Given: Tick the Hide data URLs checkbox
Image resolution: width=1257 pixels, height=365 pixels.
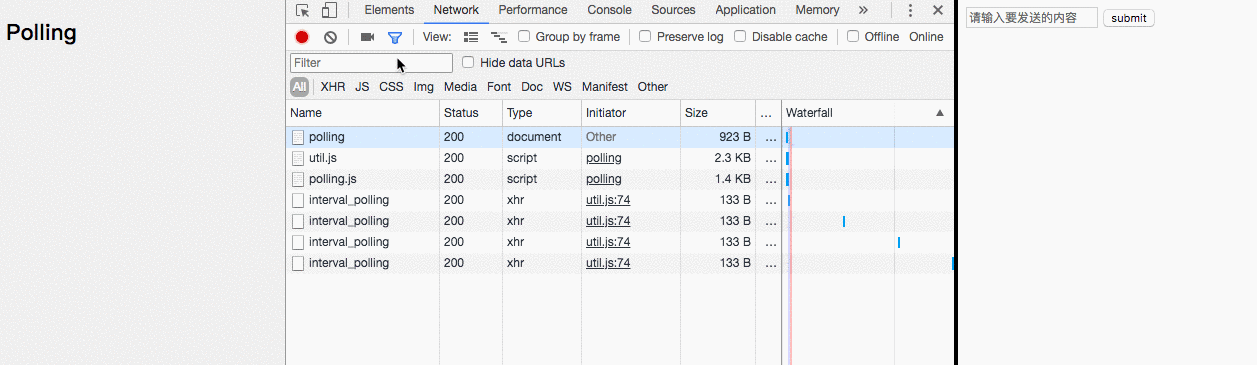Looking at the screenshot, I should tap(468, 62).
